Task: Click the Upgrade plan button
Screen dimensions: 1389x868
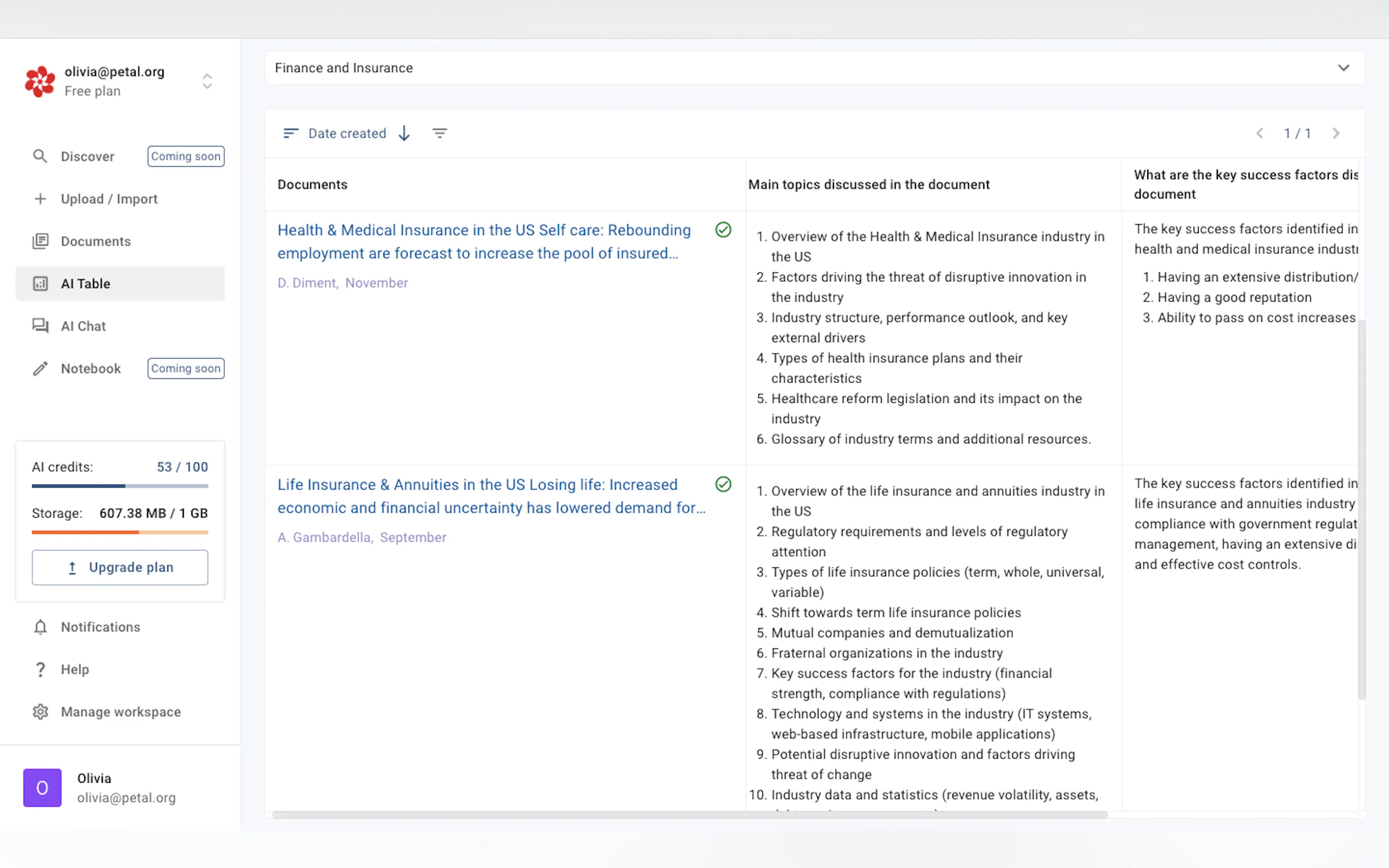Action: click(x=120, y=567)
